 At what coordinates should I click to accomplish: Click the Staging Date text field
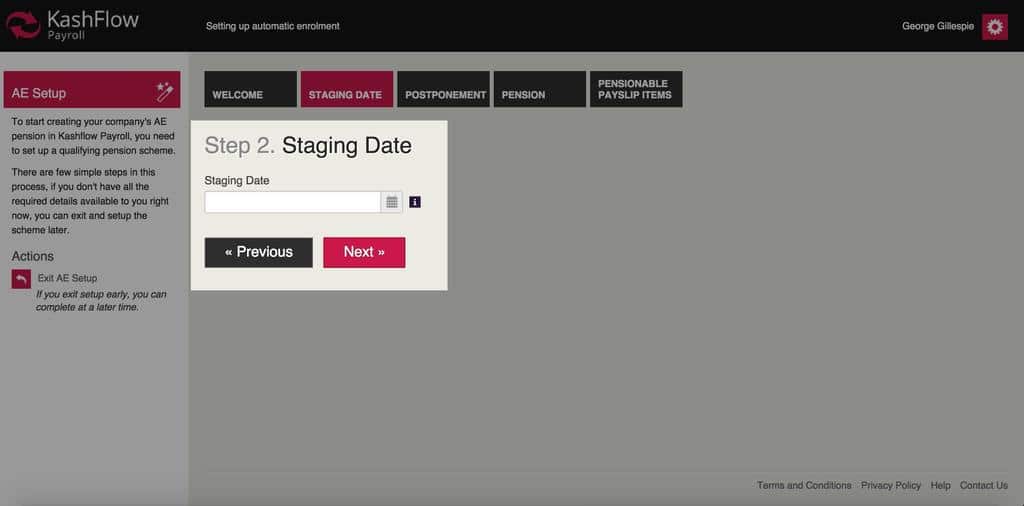coord(292,202)
